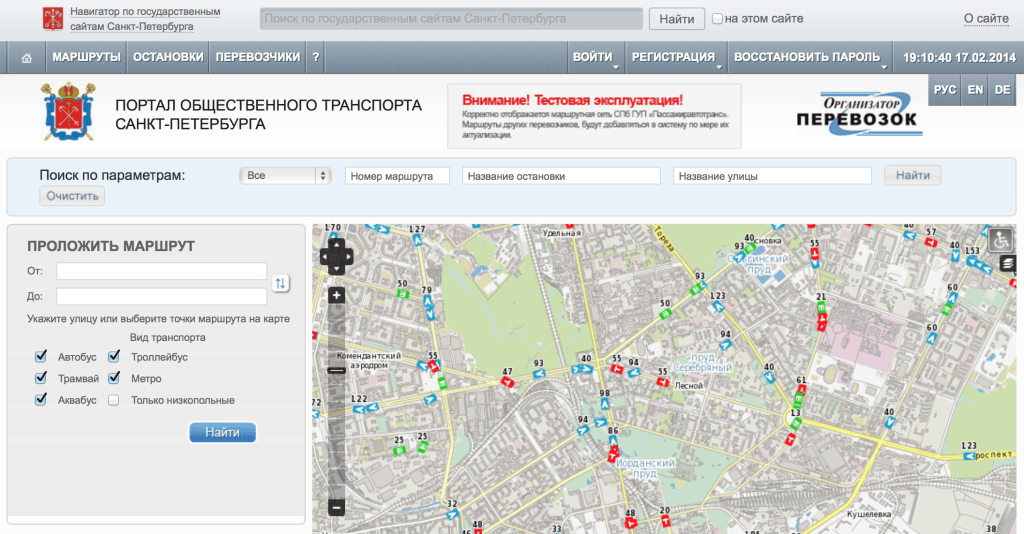
Task: Open the Перевозчики menu item
Action: pyautogui.click(x=257, y=58)
